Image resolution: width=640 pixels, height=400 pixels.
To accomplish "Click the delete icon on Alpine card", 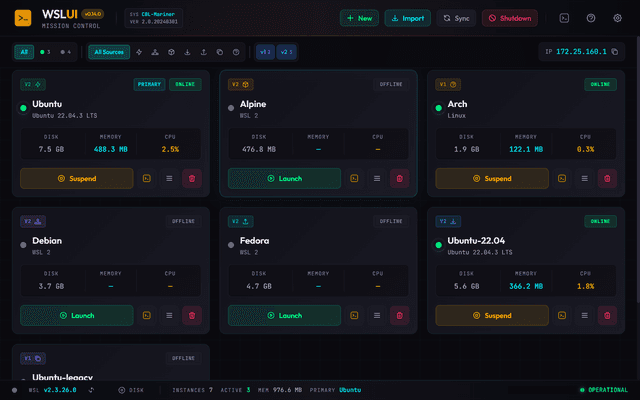I will pyautogui.click(x=400, y=178).
